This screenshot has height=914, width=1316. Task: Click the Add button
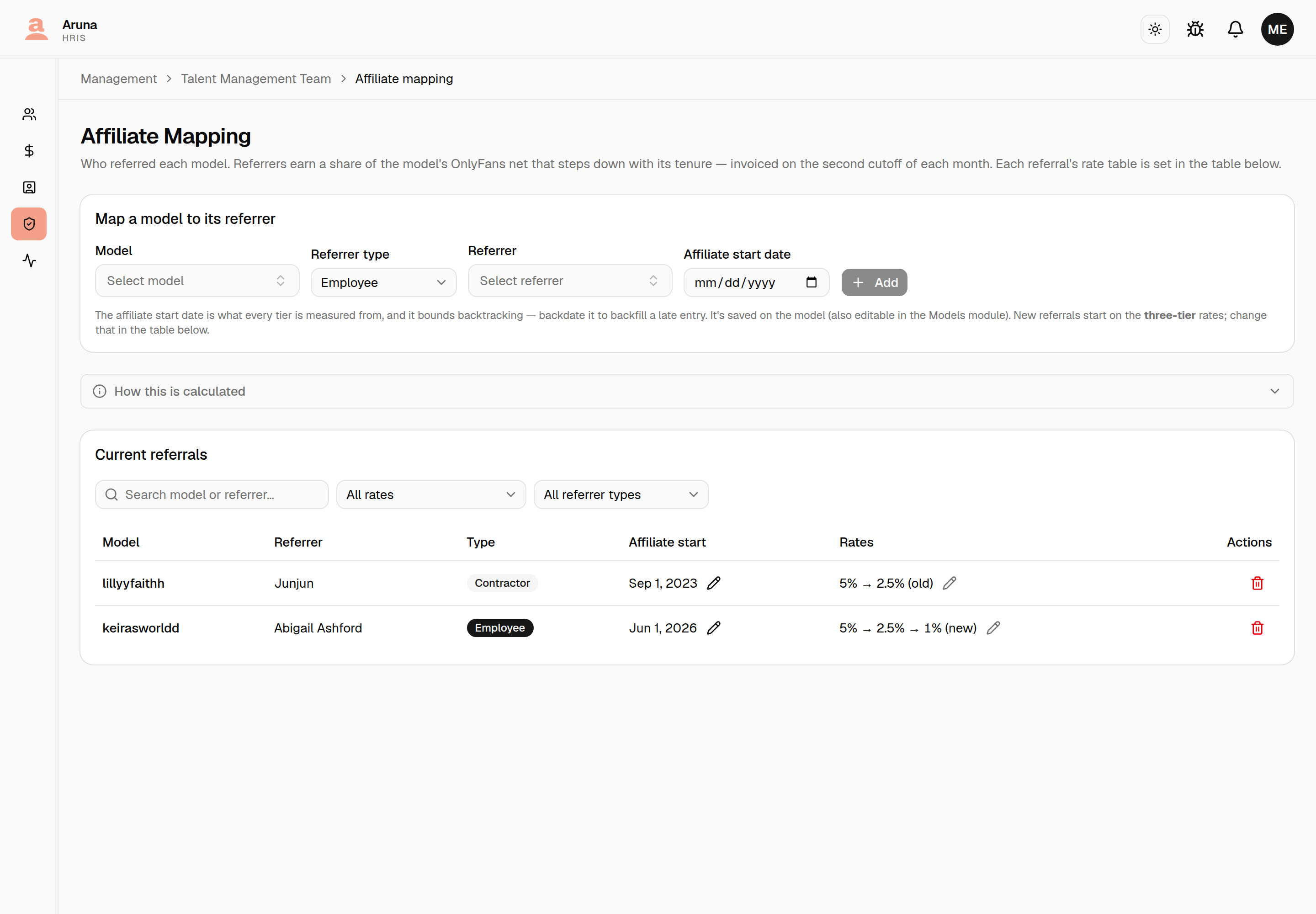pos(874,282)
